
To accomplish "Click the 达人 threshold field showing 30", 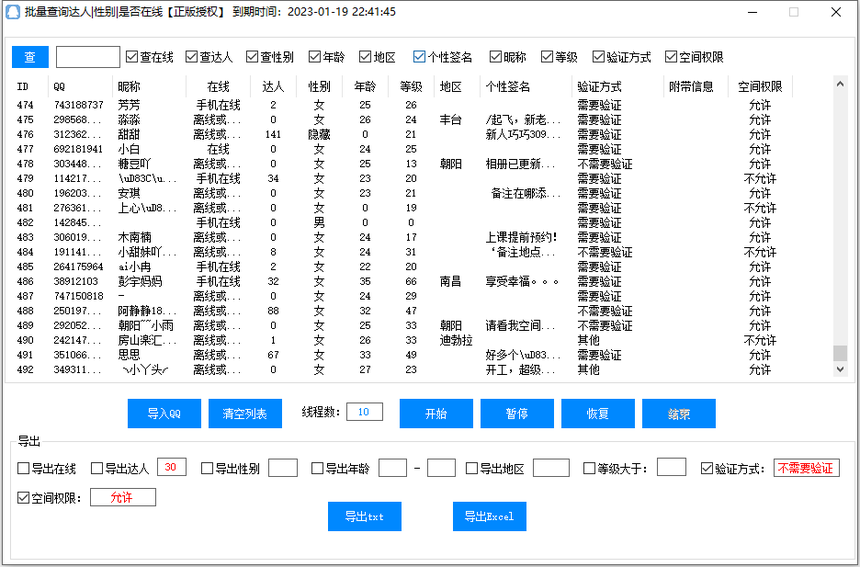I will coord(172,467).
